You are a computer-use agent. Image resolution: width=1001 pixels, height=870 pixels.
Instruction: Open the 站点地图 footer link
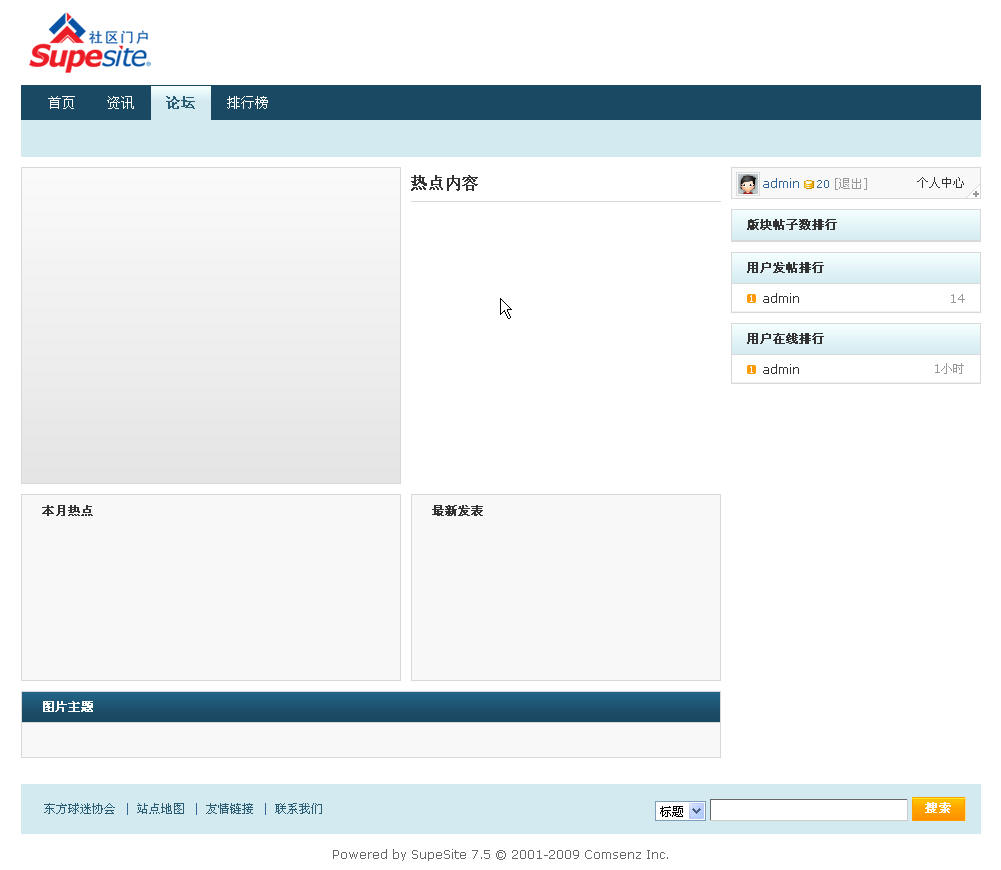(x=160, y=809)
